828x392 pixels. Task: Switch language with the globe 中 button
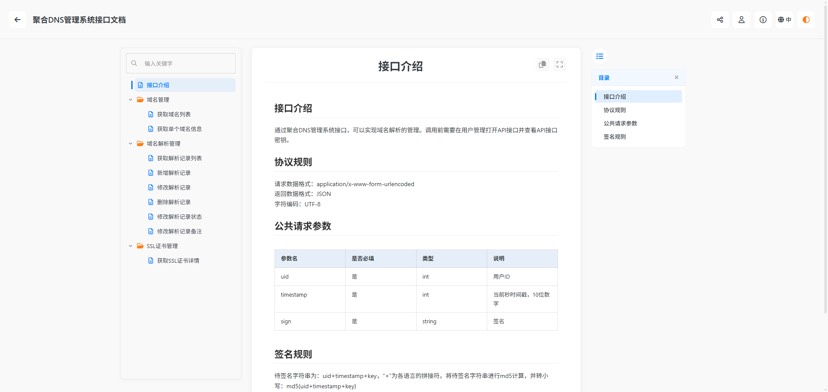785,20
